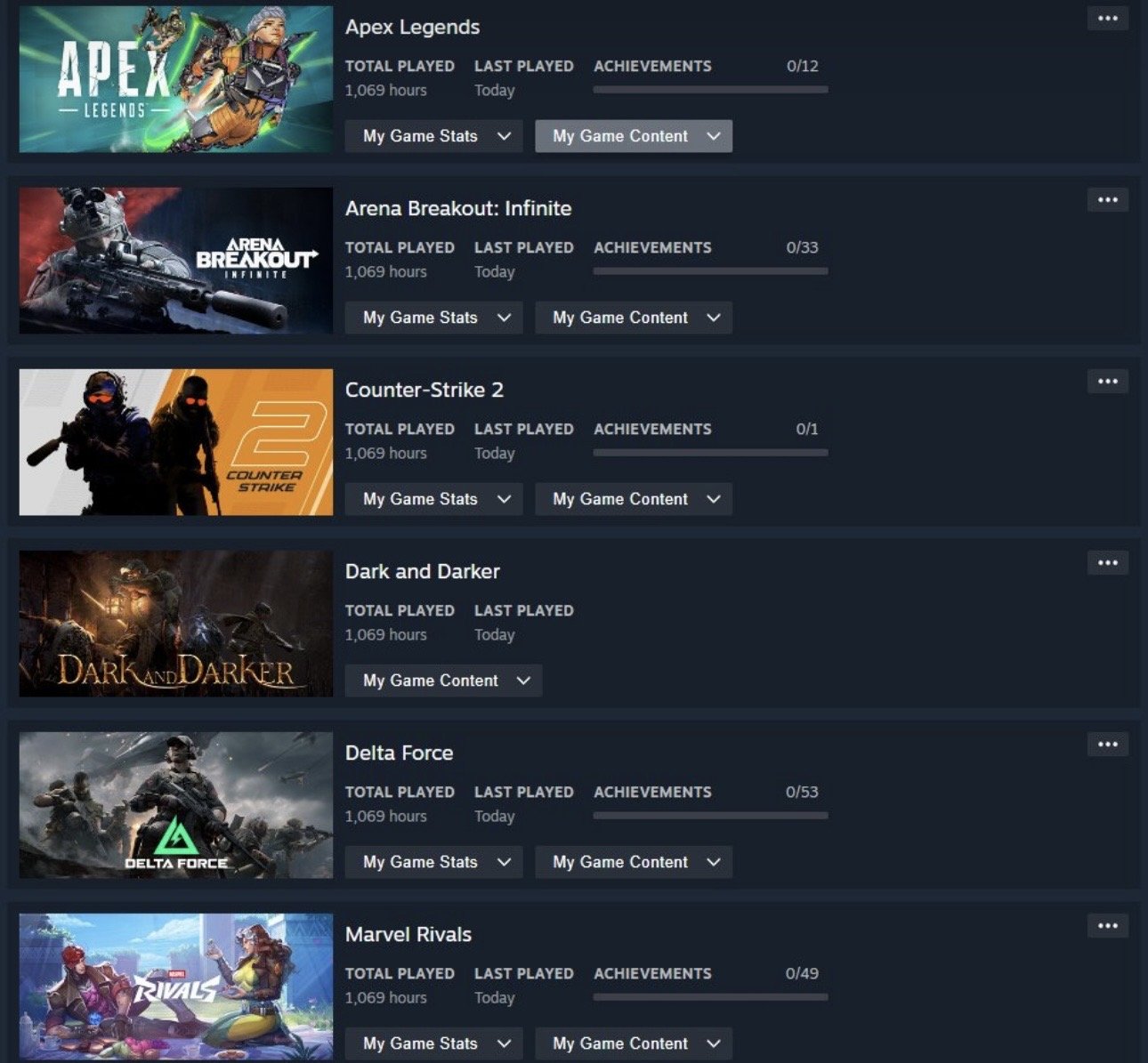This screenshot has width=1148, height=1063.
Task: Click the Delta Force cover thumbnail
Action: [176, 805]
